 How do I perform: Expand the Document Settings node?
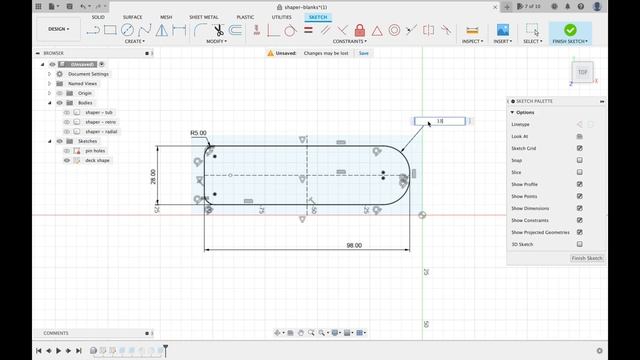(x=49, y=74)
